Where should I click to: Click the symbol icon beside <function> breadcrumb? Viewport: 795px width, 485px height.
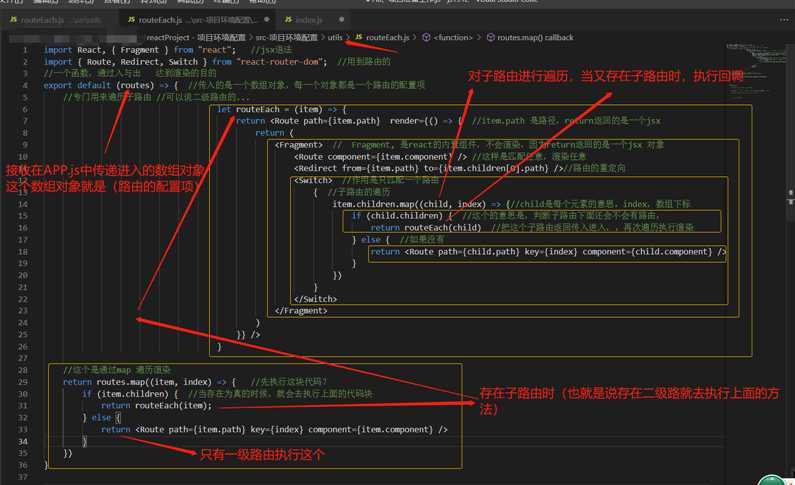pyautogui.click(x=426, y=38)
